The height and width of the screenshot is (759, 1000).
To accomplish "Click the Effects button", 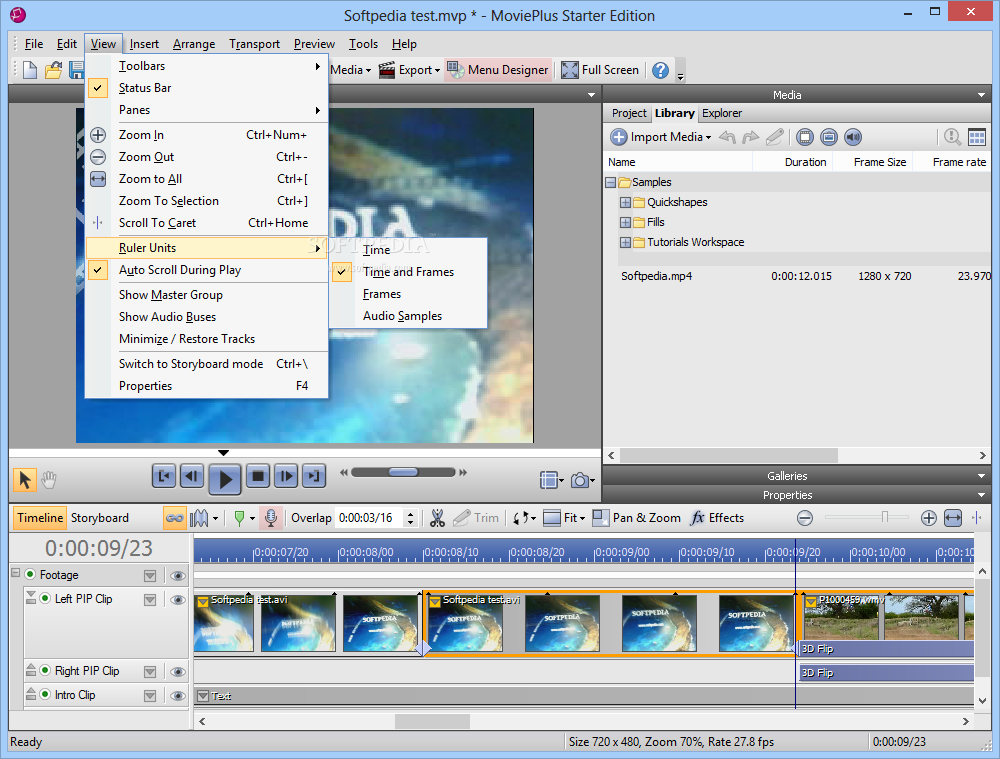I will tap(717, 518).
